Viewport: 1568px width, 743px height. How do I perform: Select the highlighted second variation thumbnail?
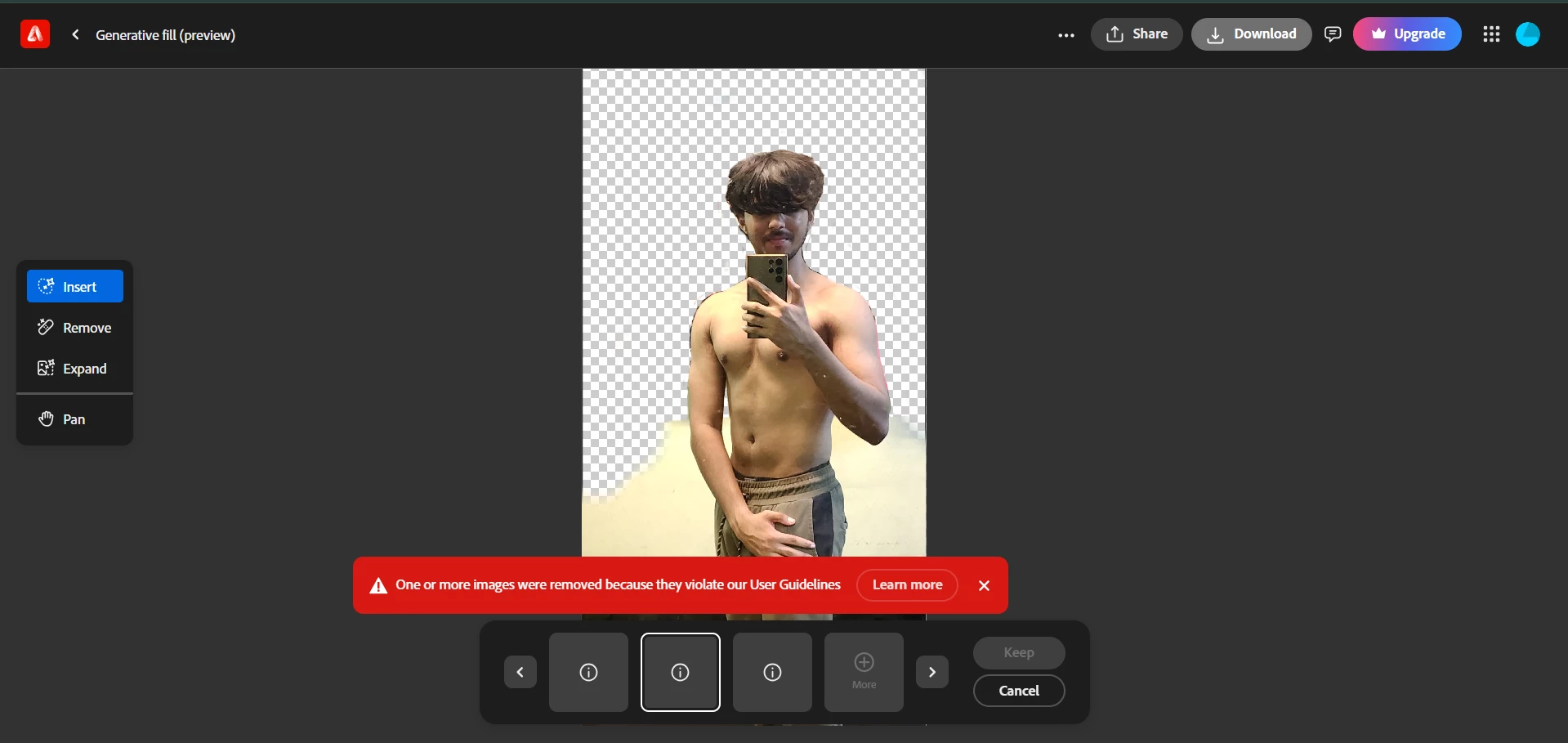point(681,672)
